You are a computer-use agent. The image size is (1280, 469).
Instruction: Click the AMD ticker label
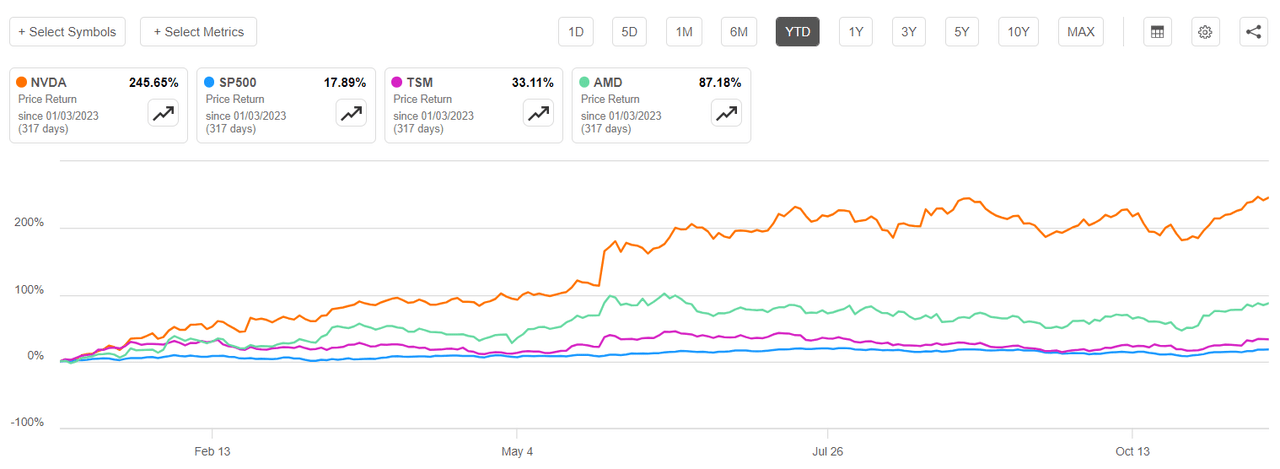point(608,83)
